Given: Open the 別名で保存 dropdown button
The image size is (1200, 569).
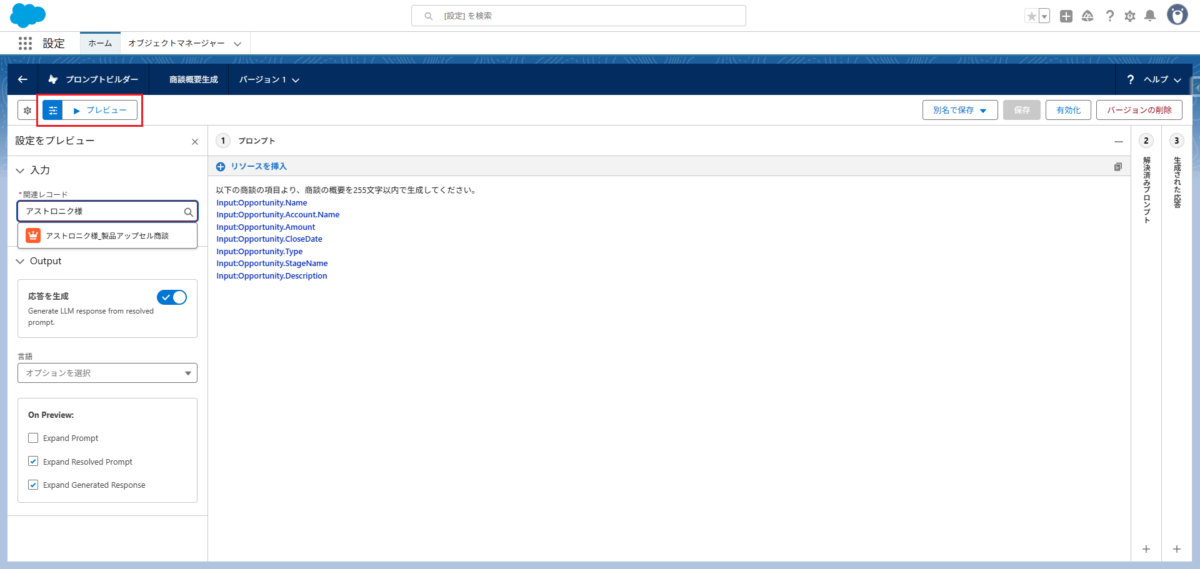Looking at the screenshot, I should click(959, 110).
